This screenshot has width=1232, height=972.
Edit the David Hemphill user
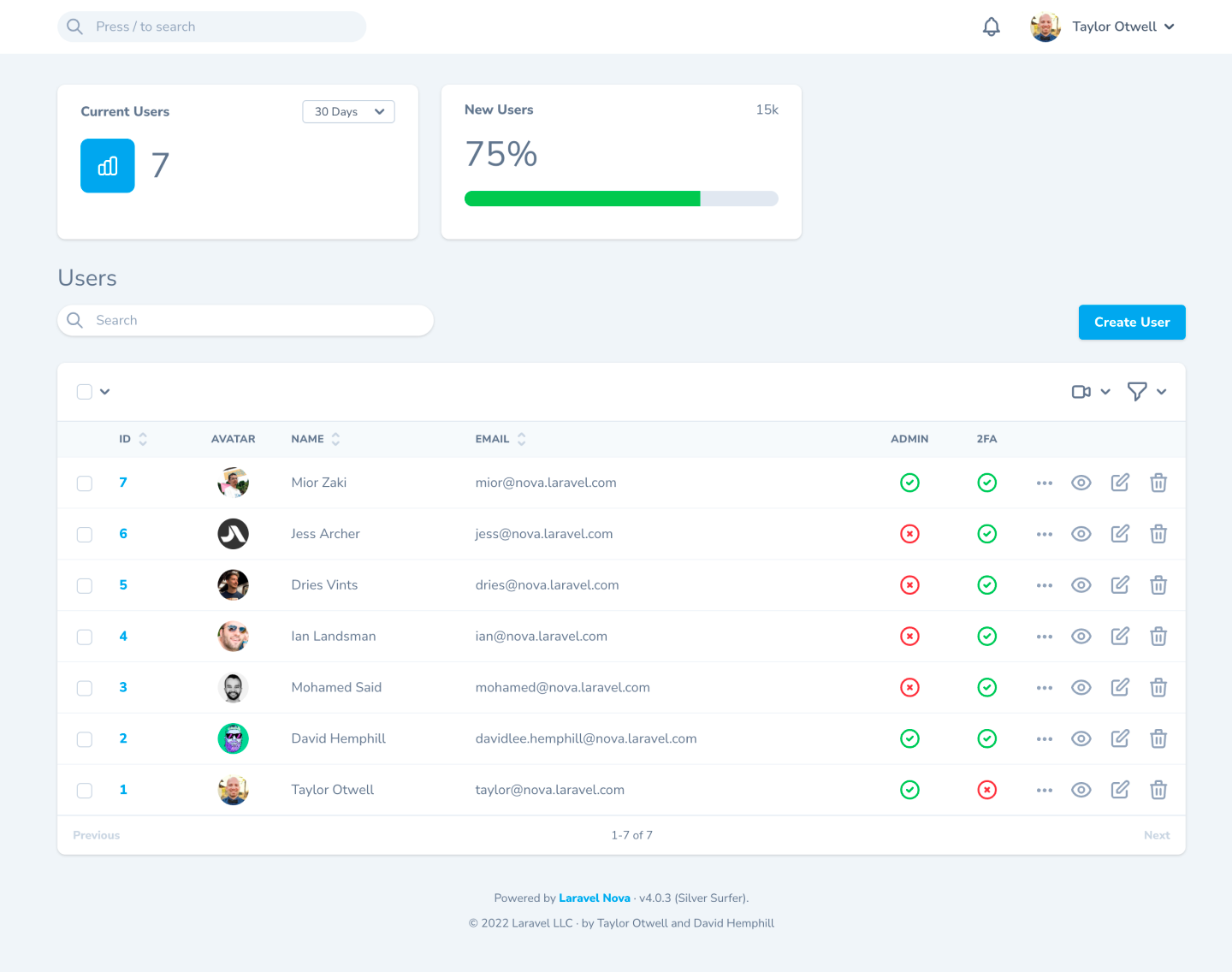click(1120, 738)
